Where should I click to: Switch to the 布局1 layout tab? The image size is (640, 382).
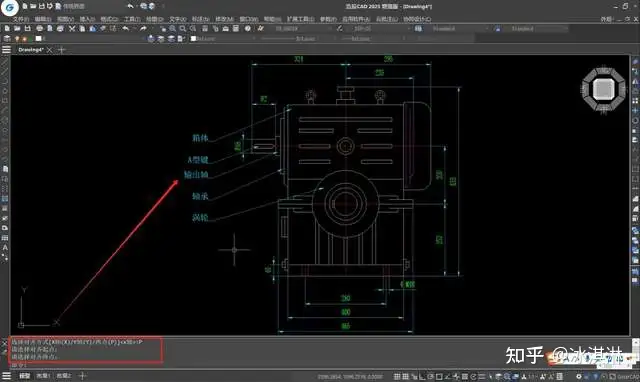43,376
